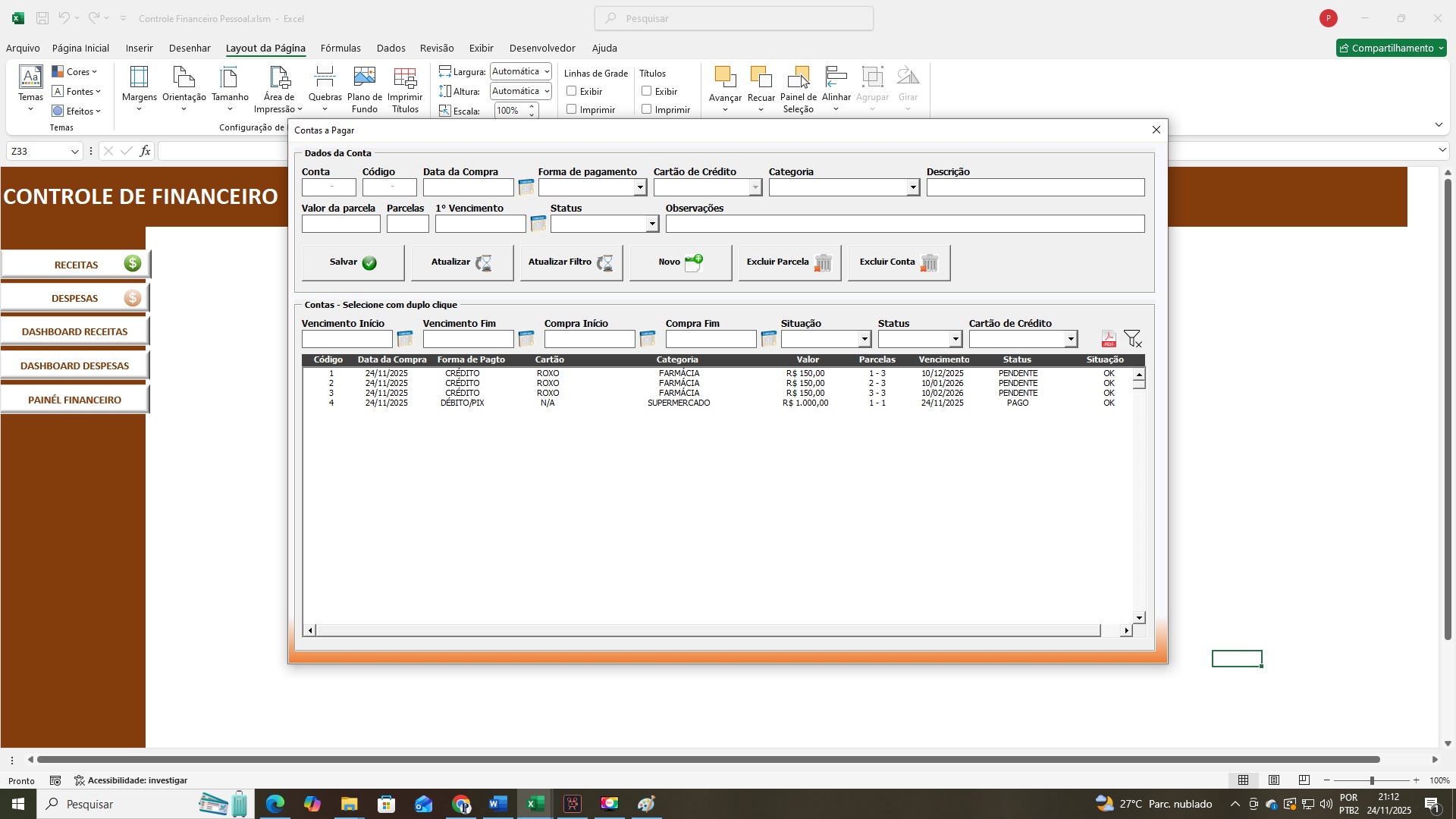This screenshot has width=1456, height=819.
Task: Open calendar picker next to Vencimento Início
Action: point(405,339)
